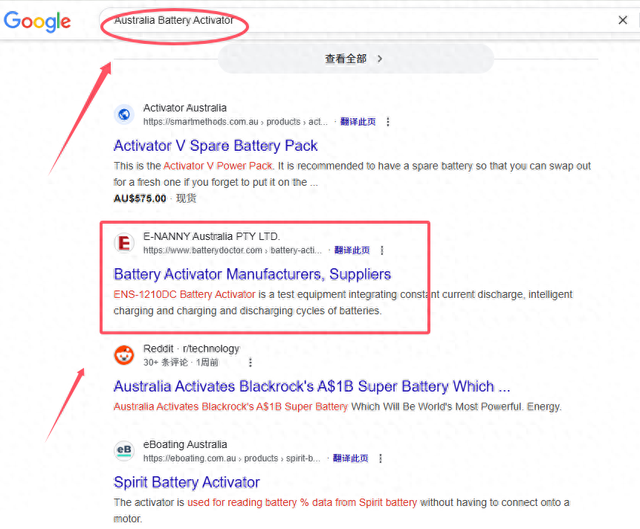Translate the eboating.com.au page via 翻译此页
640x529 pixels.
click(x=350, y=458)
